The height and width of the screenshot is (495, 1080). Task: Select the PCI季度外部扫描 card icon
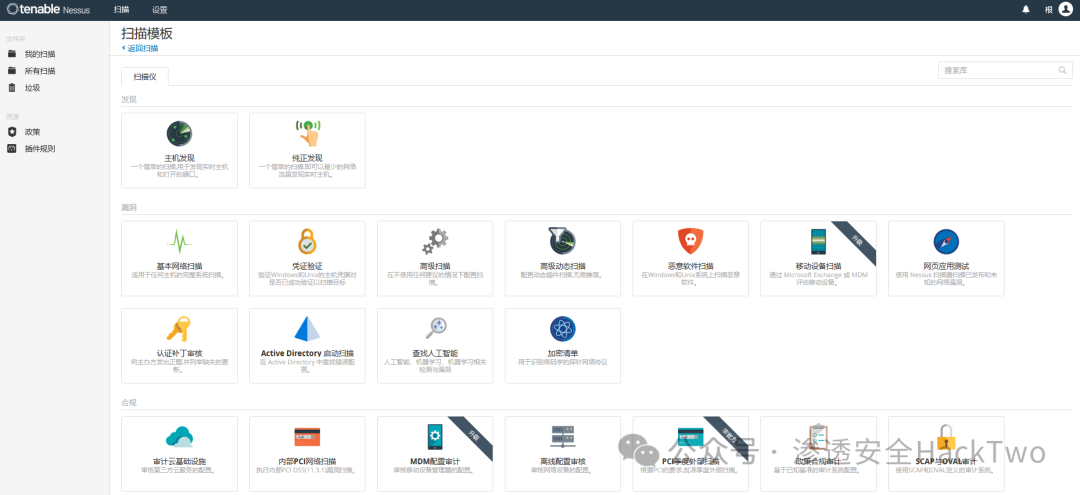691,437
